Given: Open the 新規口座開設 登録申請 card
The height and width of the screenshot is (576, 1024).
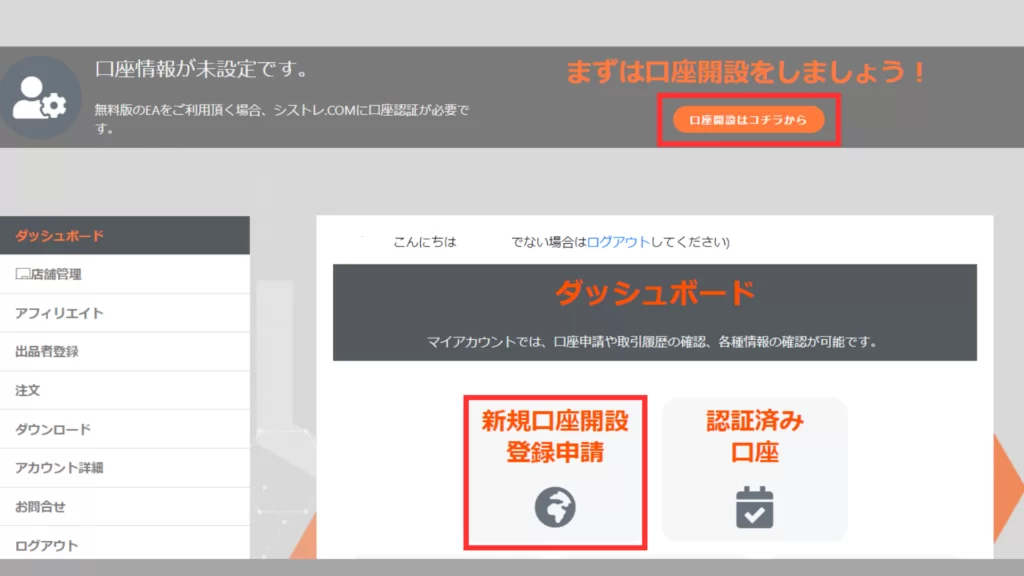Looking at the screenshot, I should point(555,472).
